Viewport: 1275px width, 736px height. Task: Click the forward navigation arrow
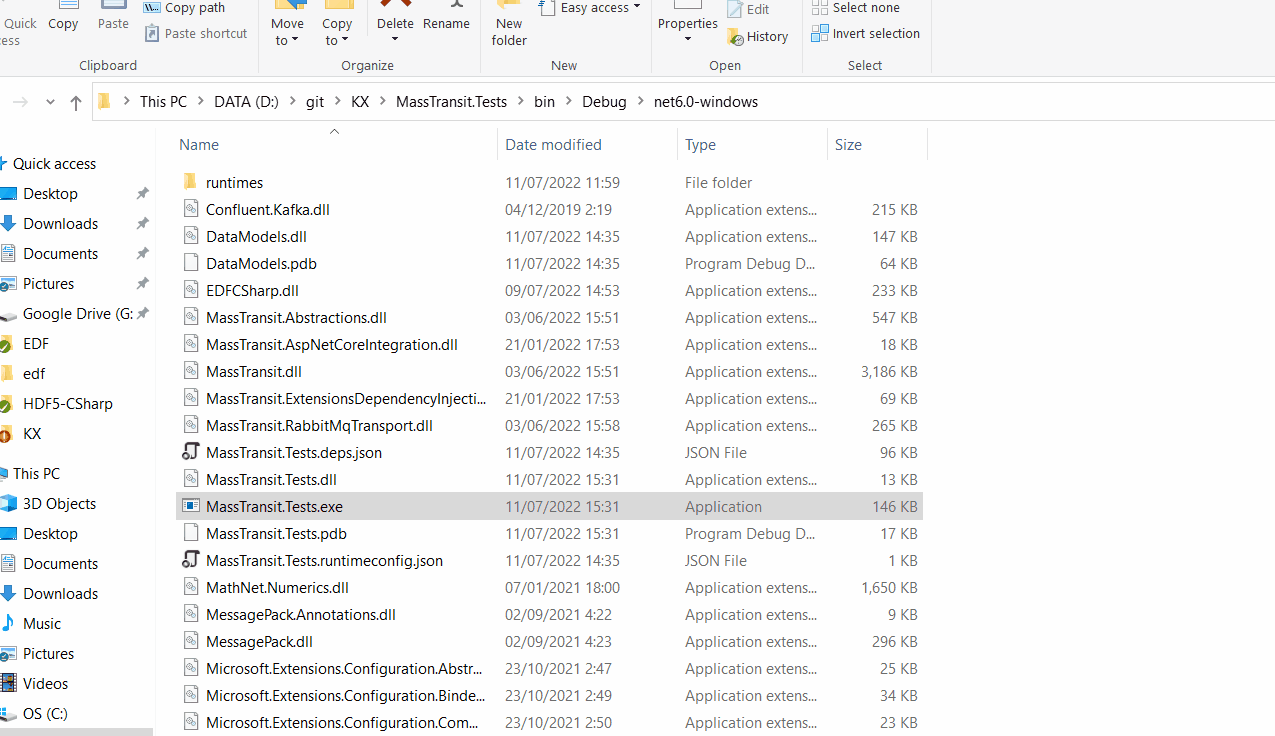(x=21, y=102)
